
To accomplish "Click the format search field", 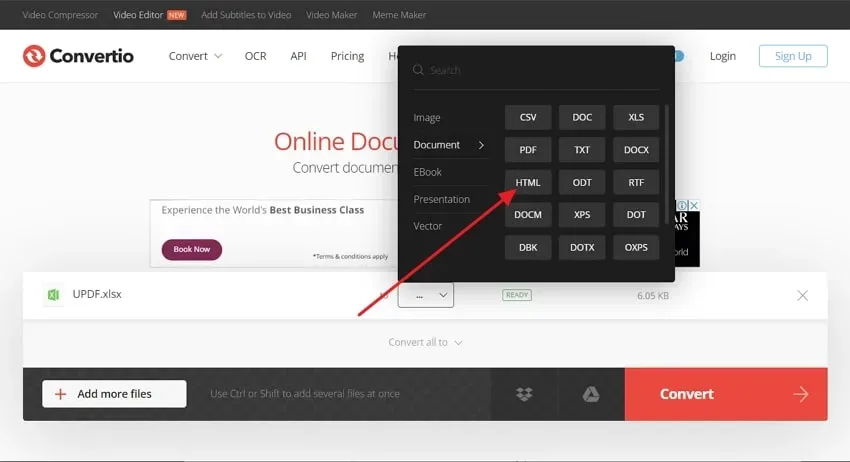I will coord(536,70).
